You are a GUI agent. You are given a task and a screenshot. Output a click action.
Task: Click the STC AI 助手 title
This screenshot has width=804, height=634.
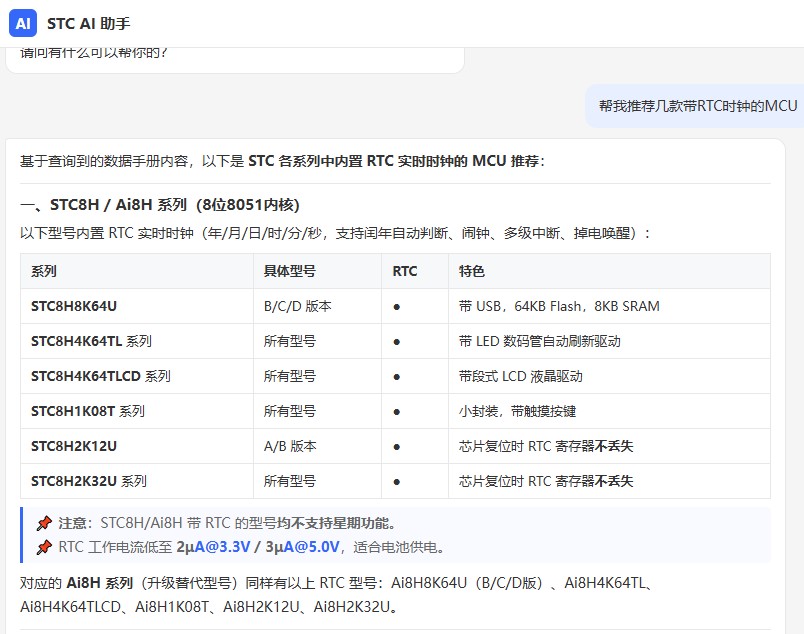88,24
